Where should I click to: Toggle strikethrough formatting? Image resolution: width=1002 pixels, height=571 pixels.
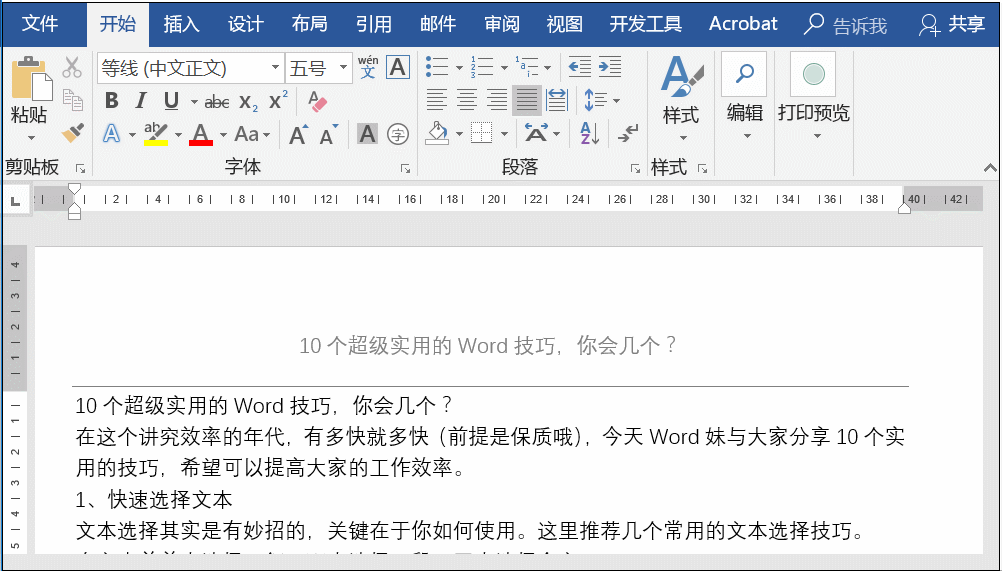coord(217,101)
